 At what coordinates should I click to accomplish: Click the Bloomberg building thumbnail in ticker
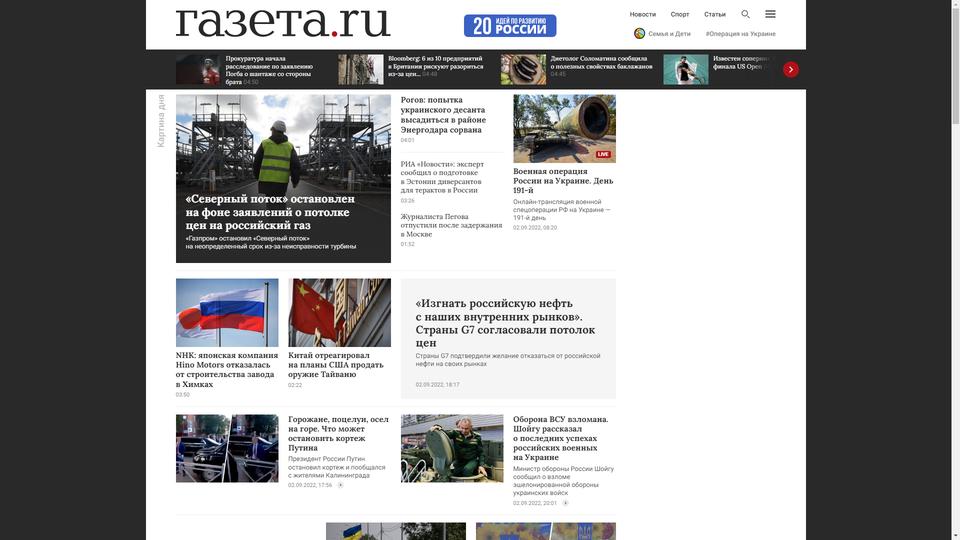(361, 69)
